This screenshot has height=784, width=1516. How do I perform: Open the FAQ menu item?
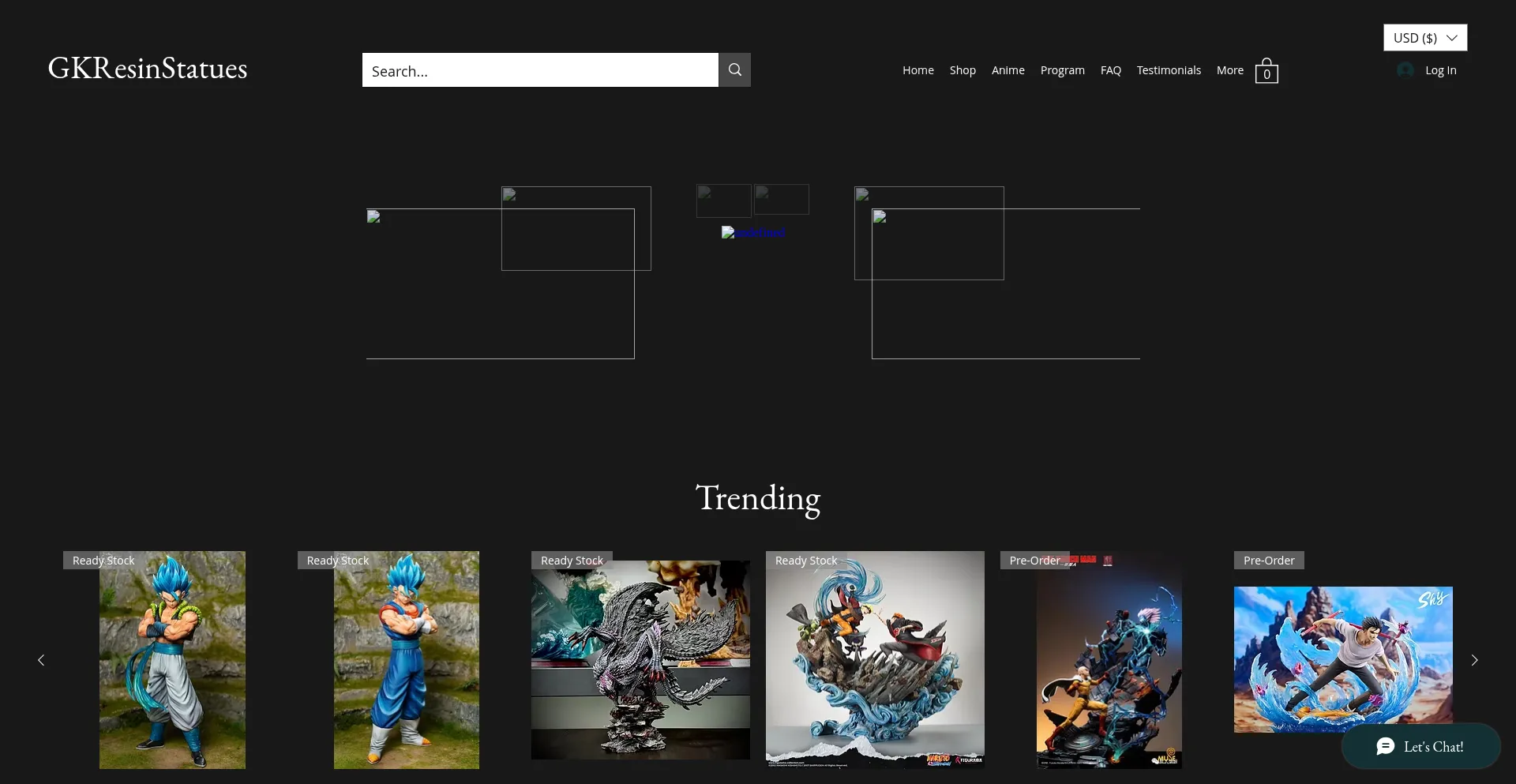[x=1111, y=70]
